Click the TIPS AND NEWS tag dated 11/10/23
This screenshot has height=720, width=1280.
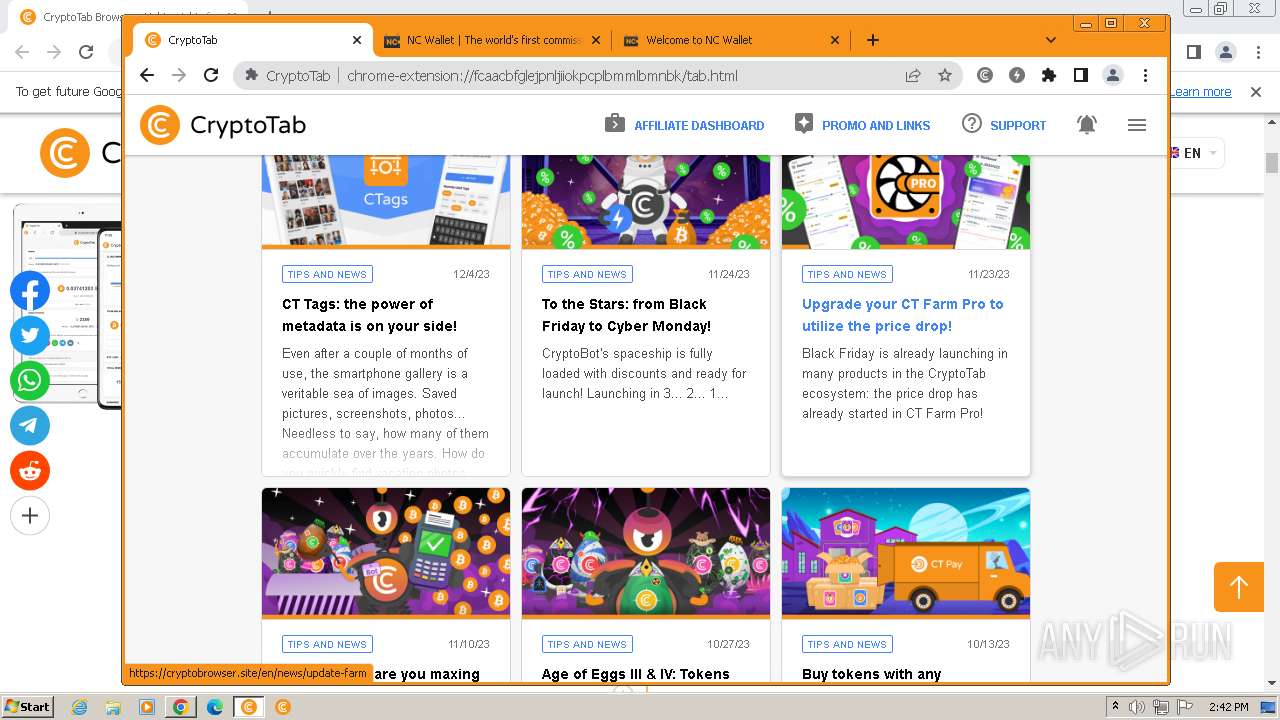[327, 644]
